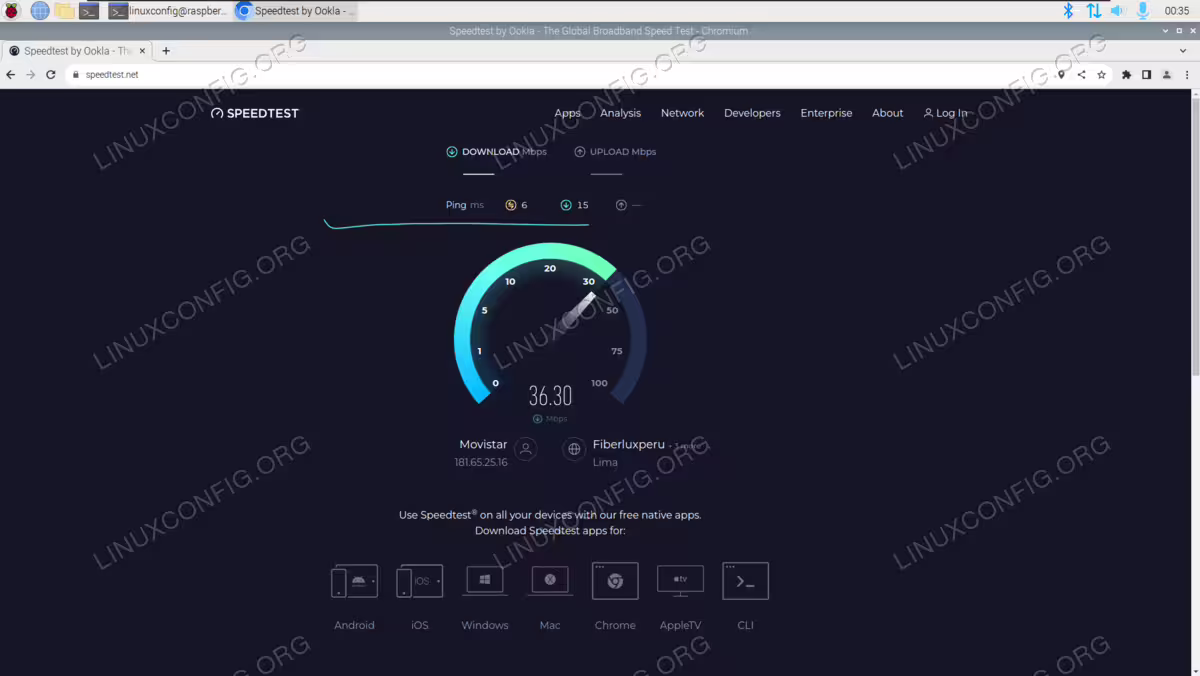Viewport: 1200px width, 676px height.
Task: Click the upload latency icon
Action: 621,205
